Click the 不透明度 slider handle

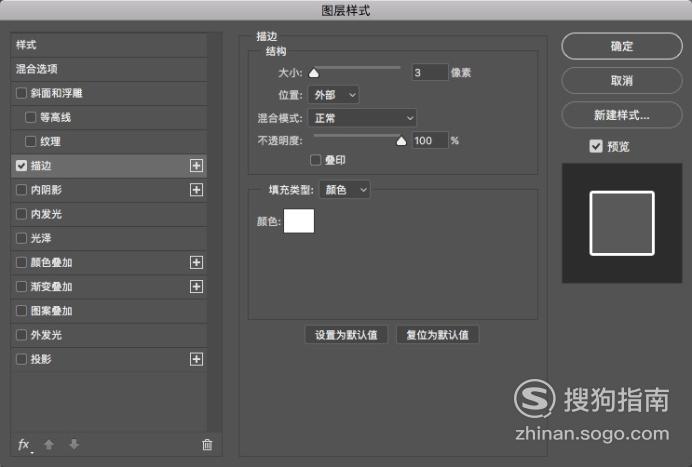coord(401,141)
